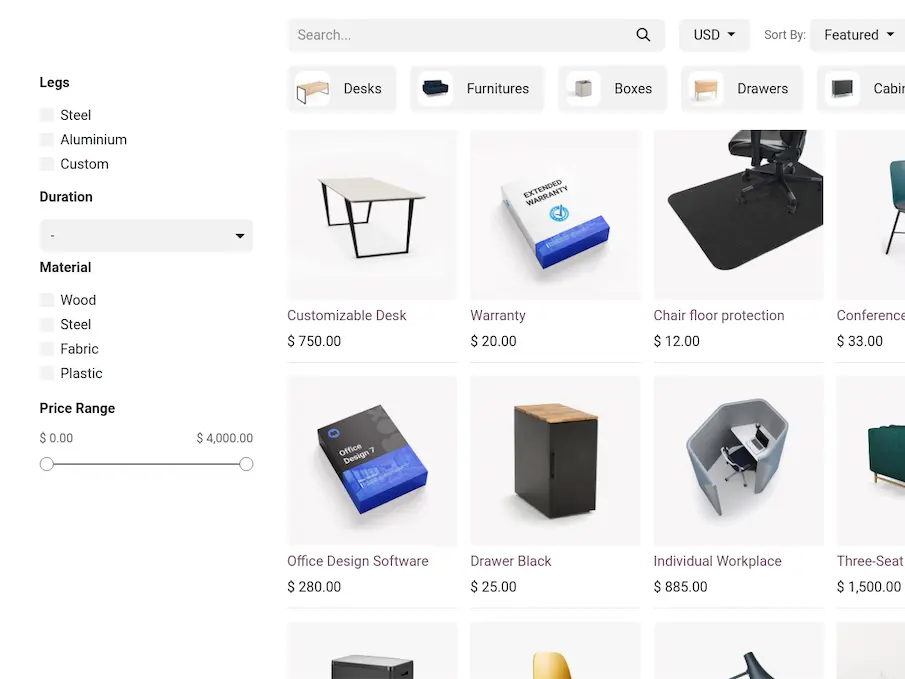905x679 pixels.
Task: Click the maximum price slider handle
Action: point(246,464)
